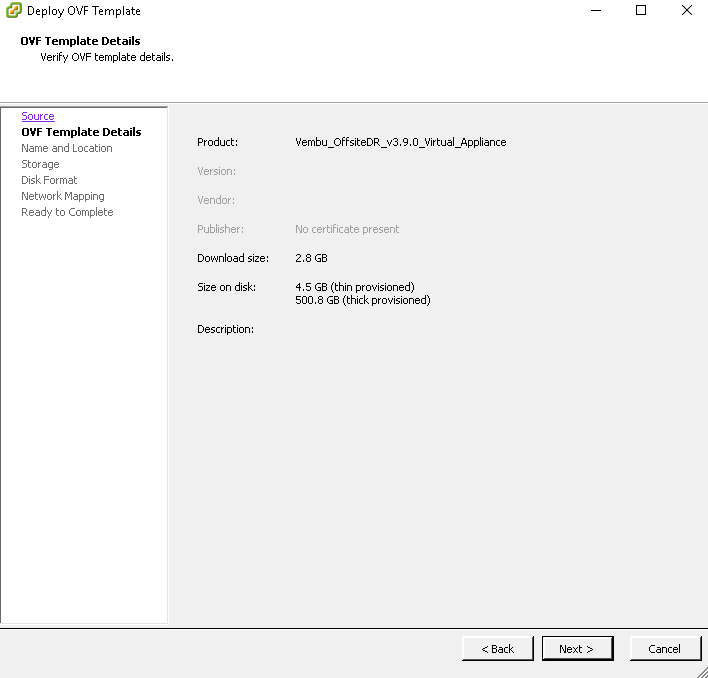Click the OVF Template Details header title

pyautogui.click(x=80, y=41)
